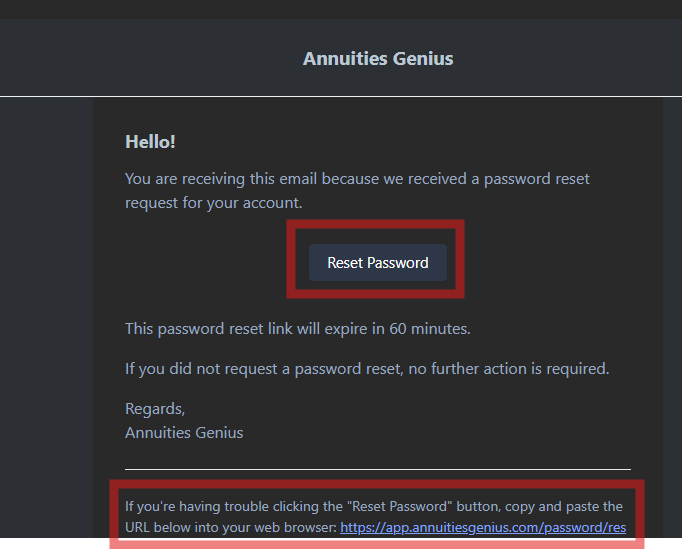The width and height of the screenshot is (682, 549).
Task: Click the Annuities Genius signature under Regards
Action: [184, 433]
